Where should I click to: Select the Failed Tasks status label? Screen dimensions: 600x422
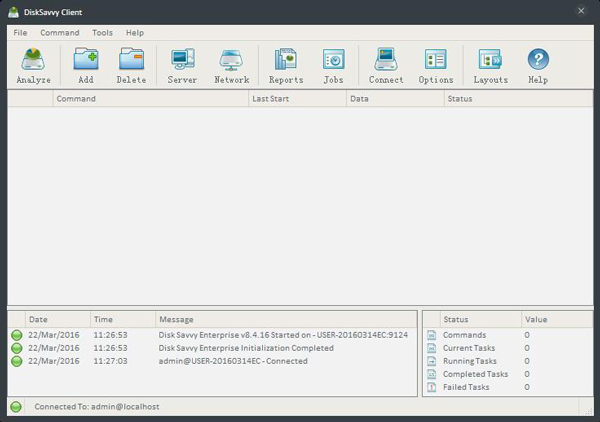coord(466,387)
